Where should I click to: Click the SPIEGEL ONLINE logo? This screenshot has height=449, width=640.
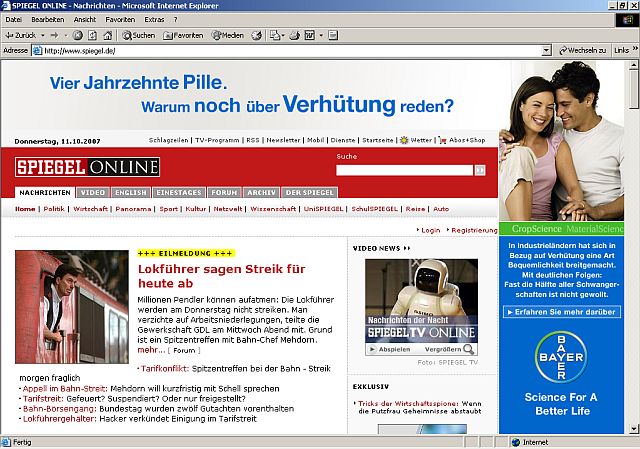point(87,167)
